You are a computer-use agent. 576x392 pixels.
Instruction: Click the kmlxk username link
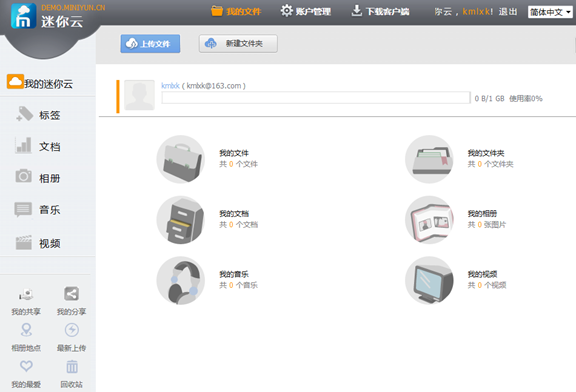[476, 11]
